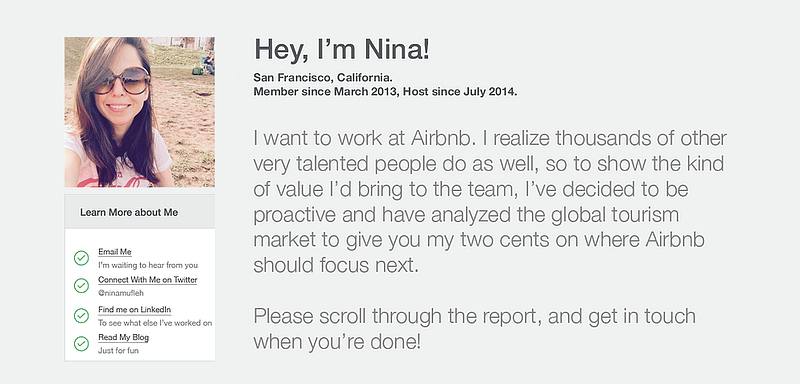Click the green checkmark beside Email Me
Screen dimensions: 800x384
tap(81, 258)
